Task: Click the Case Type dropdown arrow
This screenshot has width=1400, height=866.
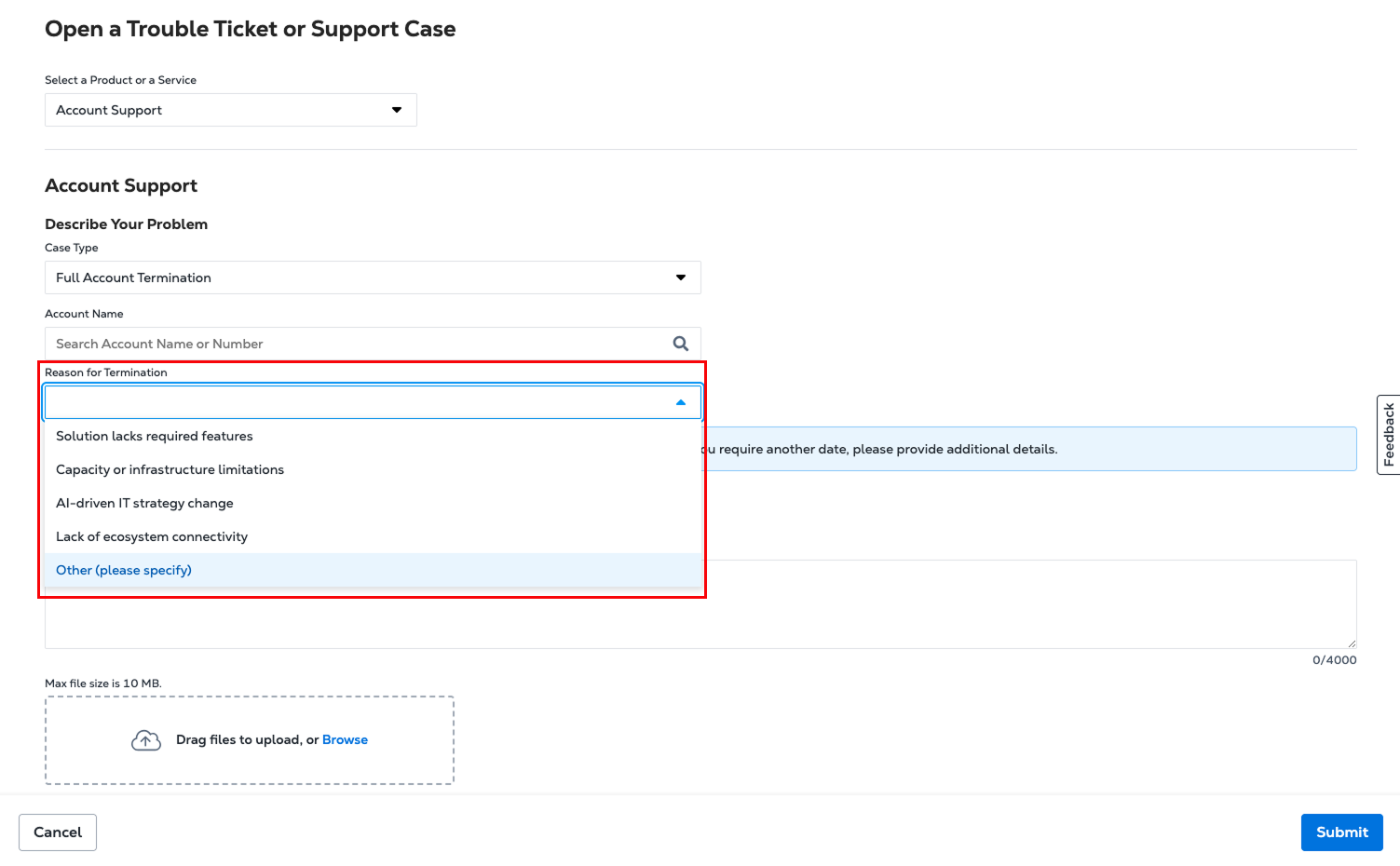Action: (681, 277)
